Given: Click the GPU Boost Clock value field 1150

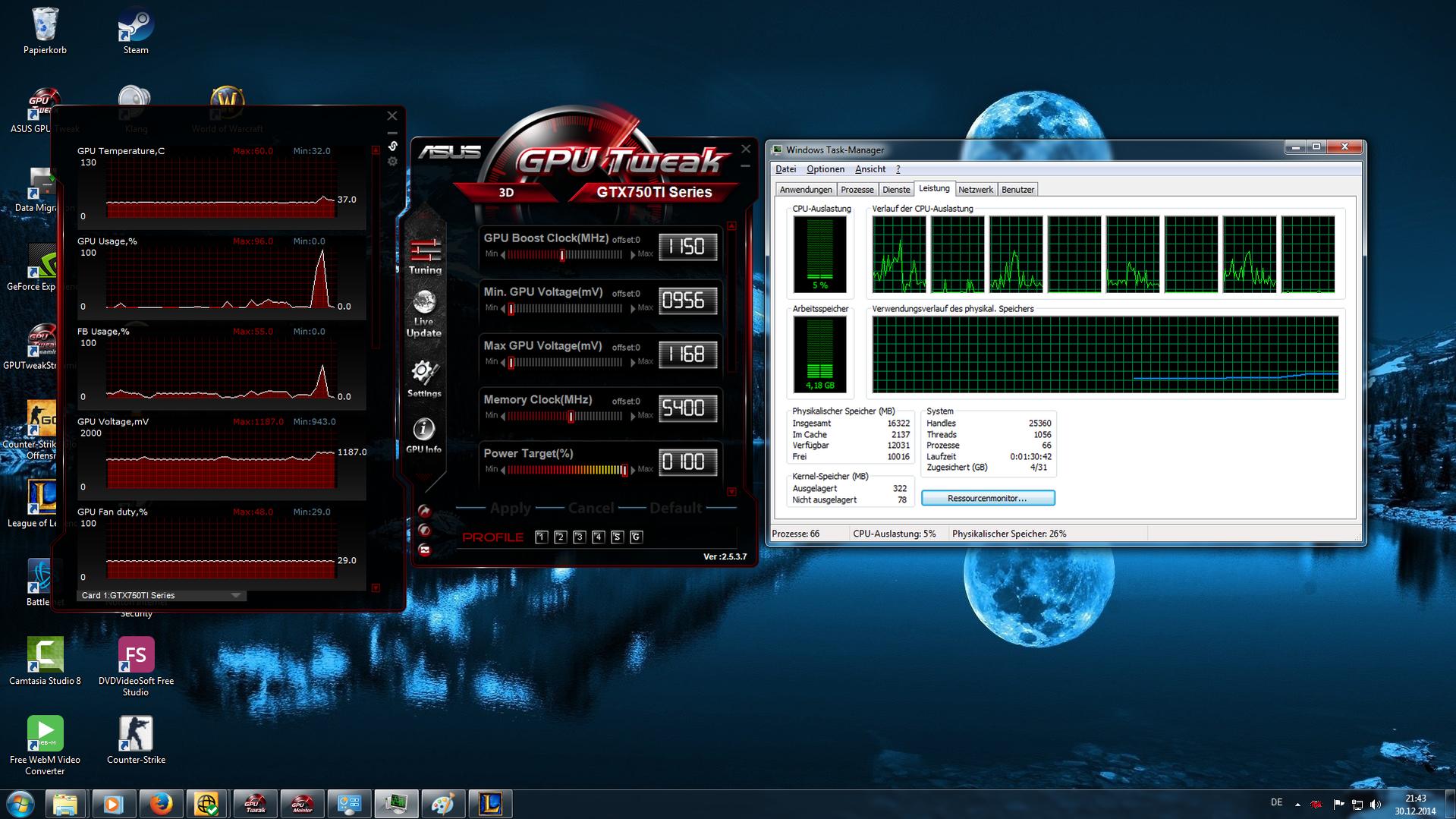Looking at the screenshot, I should [687, 247].
